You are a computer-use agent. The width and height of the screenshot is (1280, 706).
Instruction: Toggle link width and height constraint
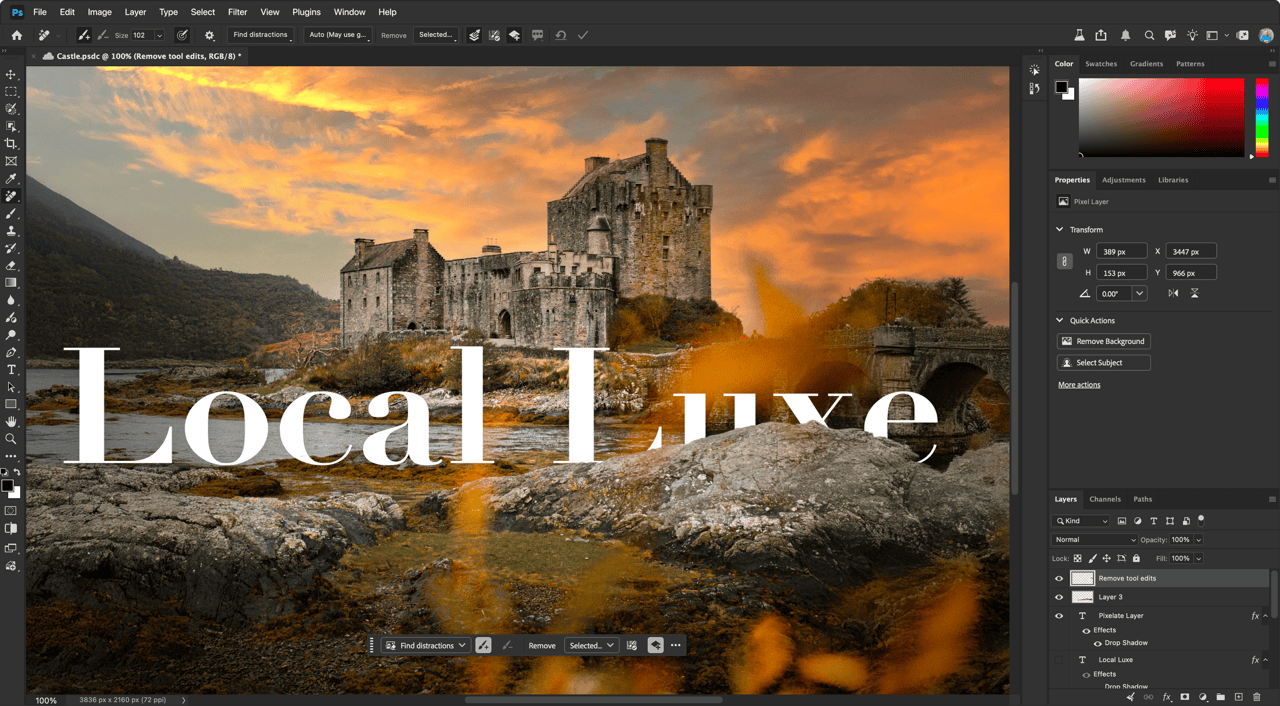tap(1065, 262)
